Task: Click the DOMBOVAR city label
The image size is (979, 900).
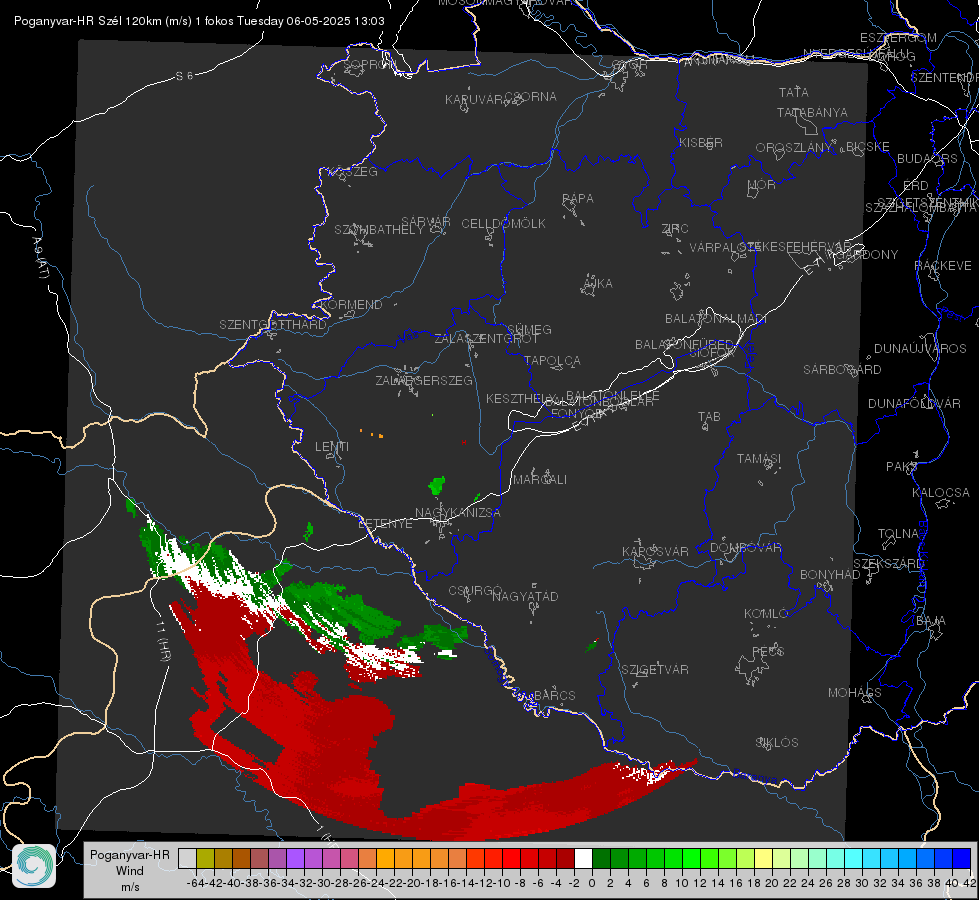Action: 745,548
